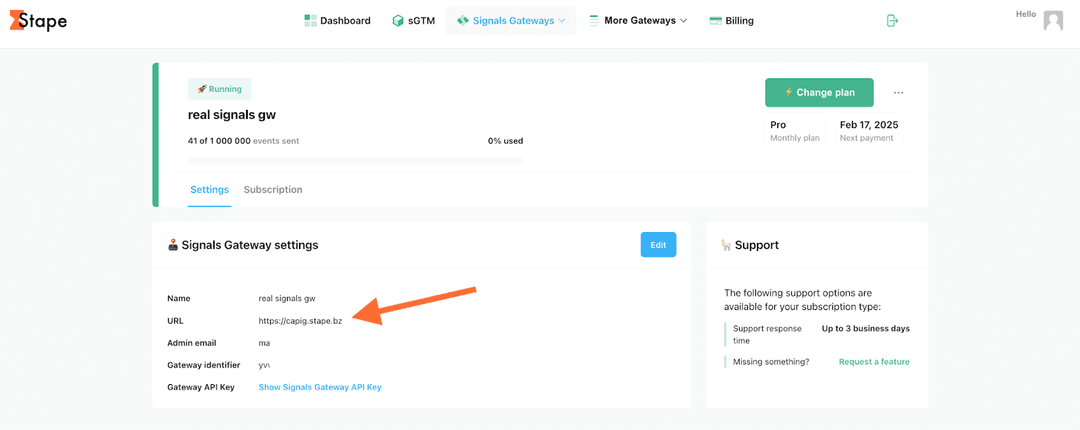Click the Request a feature link
This screenshot has height=430, width=1080.
tap(874, 362)
